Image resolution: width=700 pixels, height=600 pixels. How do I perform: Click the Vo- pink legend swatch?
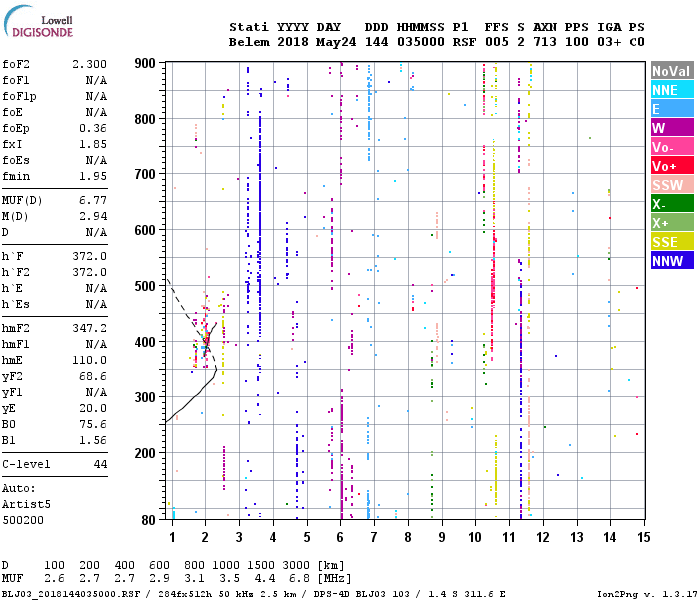672,147
